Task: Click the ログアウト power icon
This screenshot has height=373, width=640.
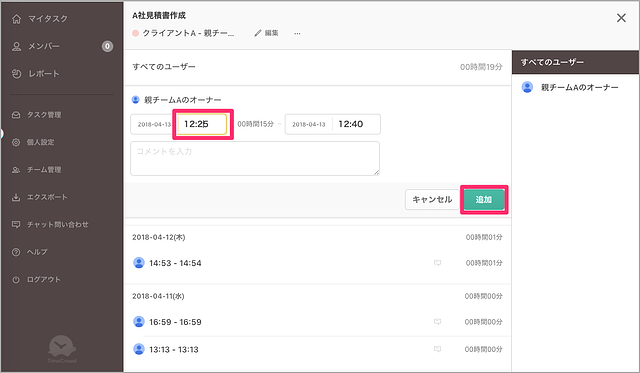Action: [x=16, y=280]
